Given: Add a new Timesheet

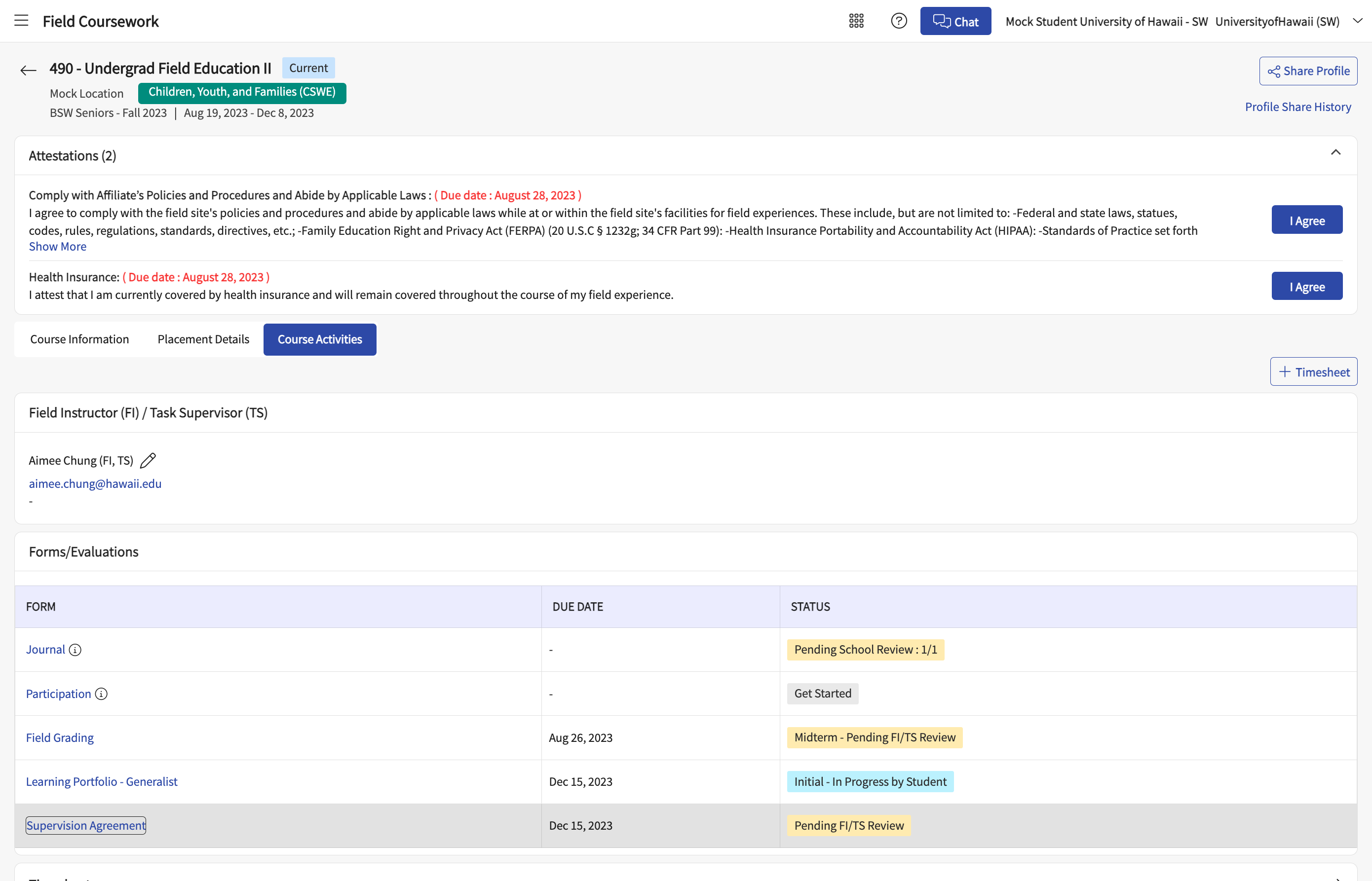Looking at the screenshot, I should (1314, 372).
